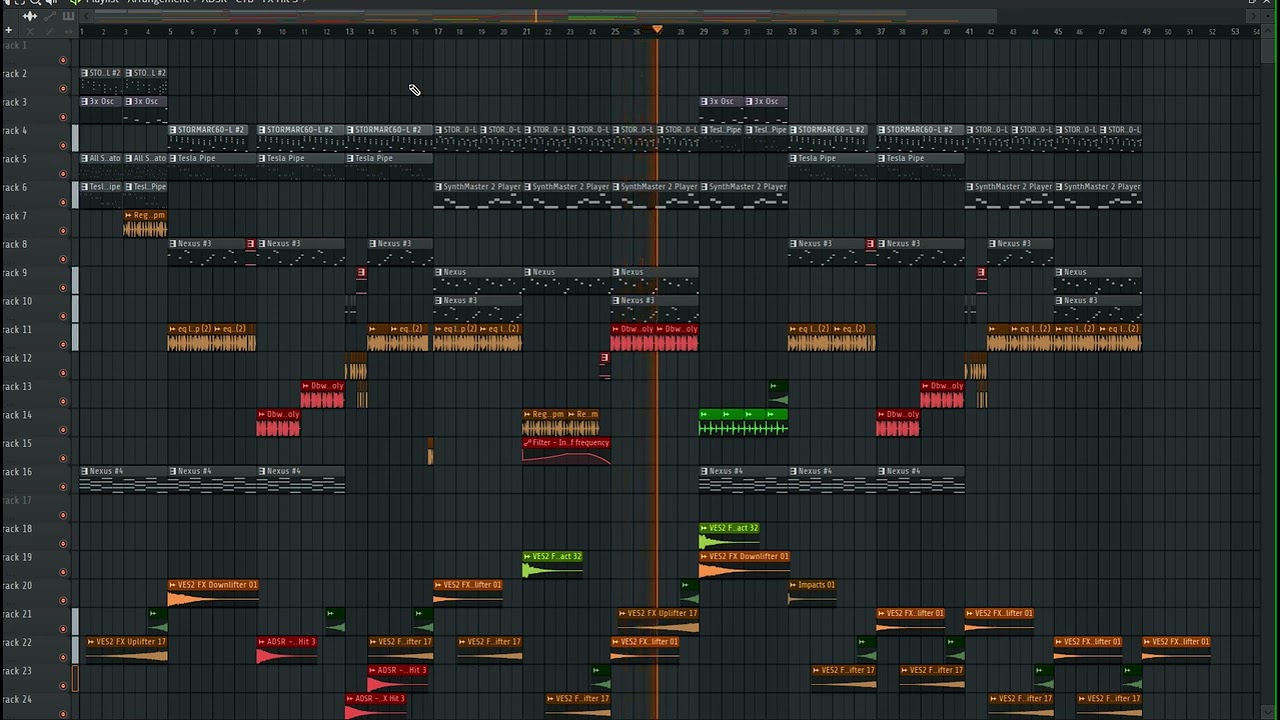Select the pattern clip-type icon in toolbar
This screenshot has width=1280, height=720.
[x=68, y=16]
